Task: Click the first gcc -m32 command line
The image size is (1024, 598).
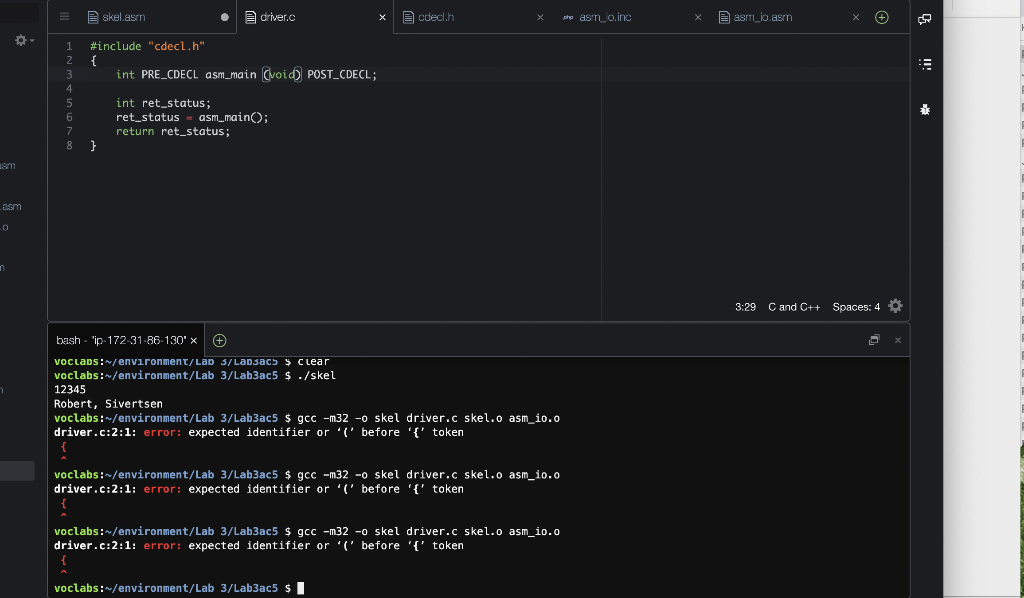Action: point(428,418)
